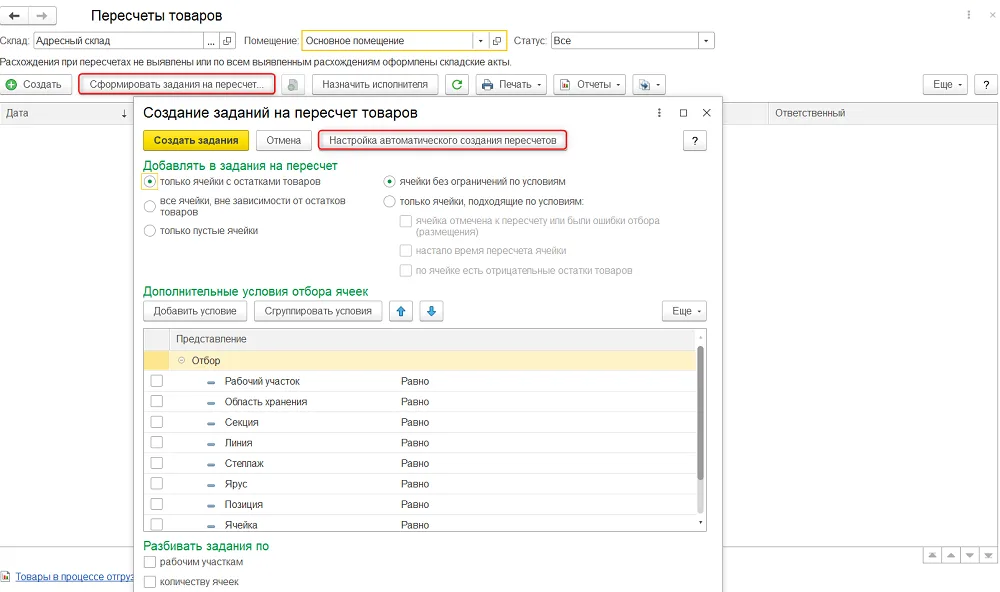Jump to the first list record icon
The height and width of the screenshot is (592, 1000).
coord(932,555)
